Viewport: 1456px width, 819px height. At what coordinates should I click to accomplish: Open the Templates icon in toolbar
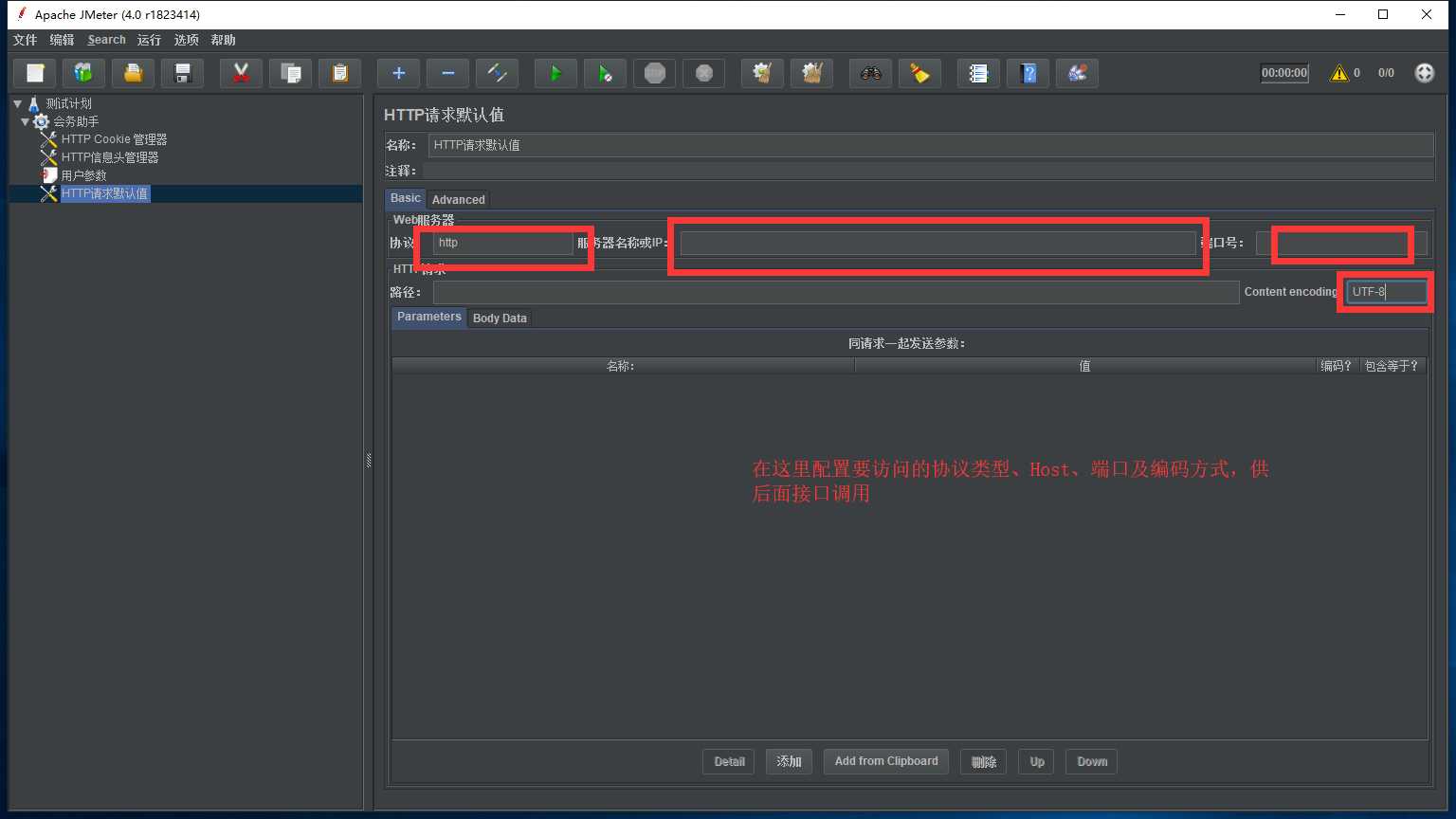pyautogui.click(x=84, y=73)
